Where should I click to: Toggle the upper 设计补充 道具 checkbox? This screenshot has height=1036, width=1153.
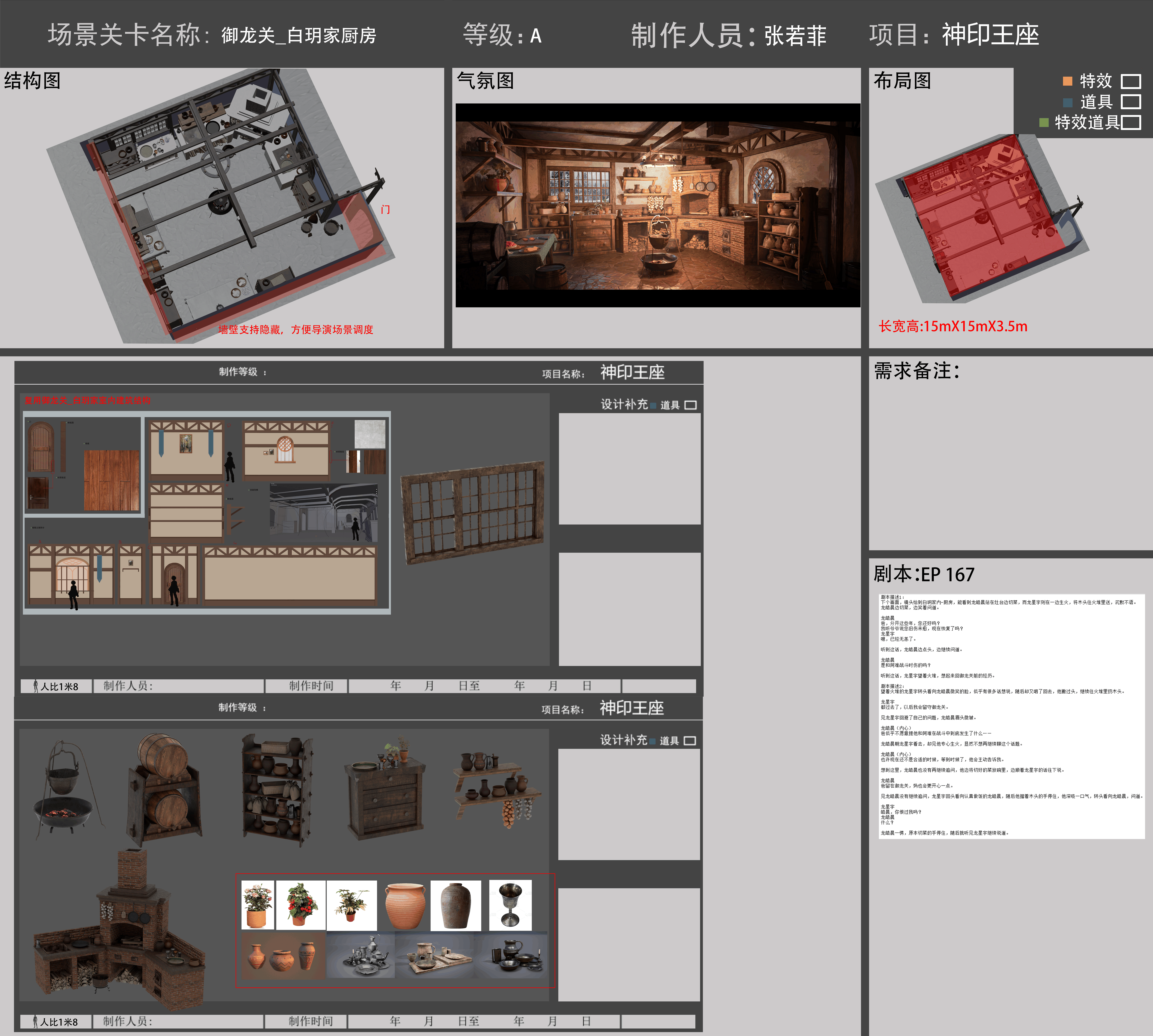(690, 405)
